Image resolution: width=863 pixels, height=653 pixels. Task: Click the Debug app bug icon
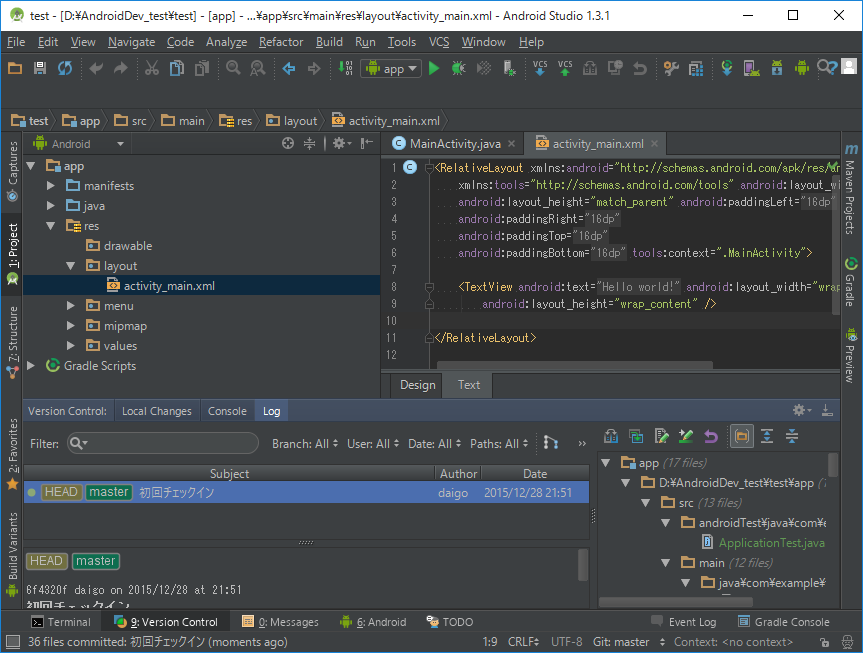pos(458,68)
